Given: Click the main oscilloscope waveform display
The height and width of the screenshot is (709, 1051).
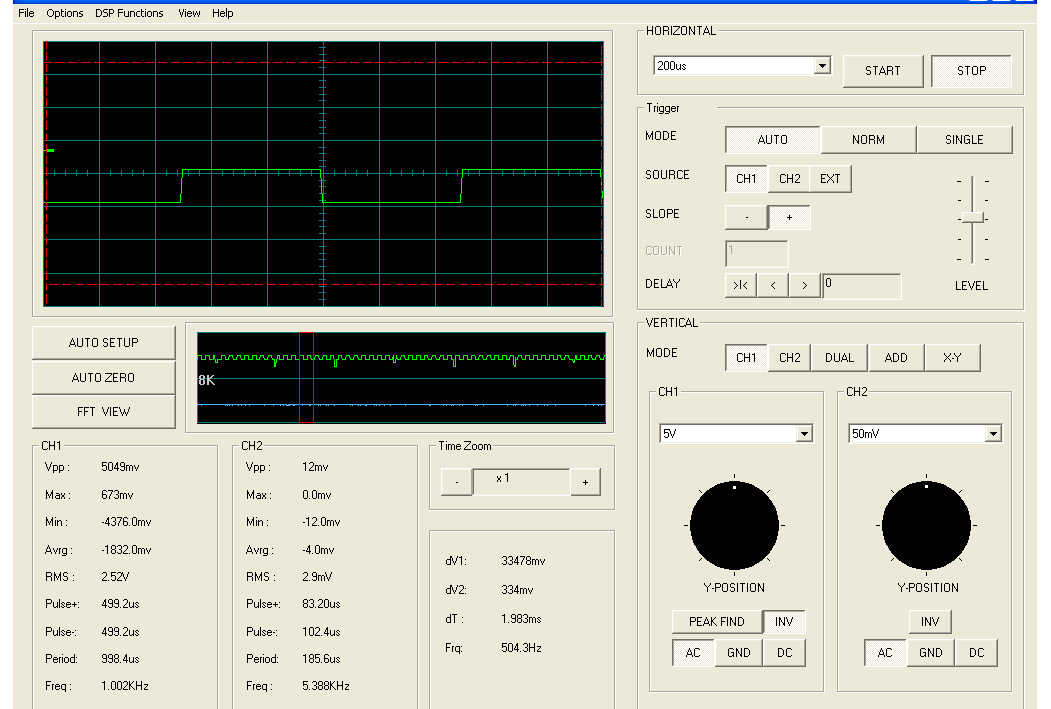Looking at the screenshot, I should pos(324,174).
